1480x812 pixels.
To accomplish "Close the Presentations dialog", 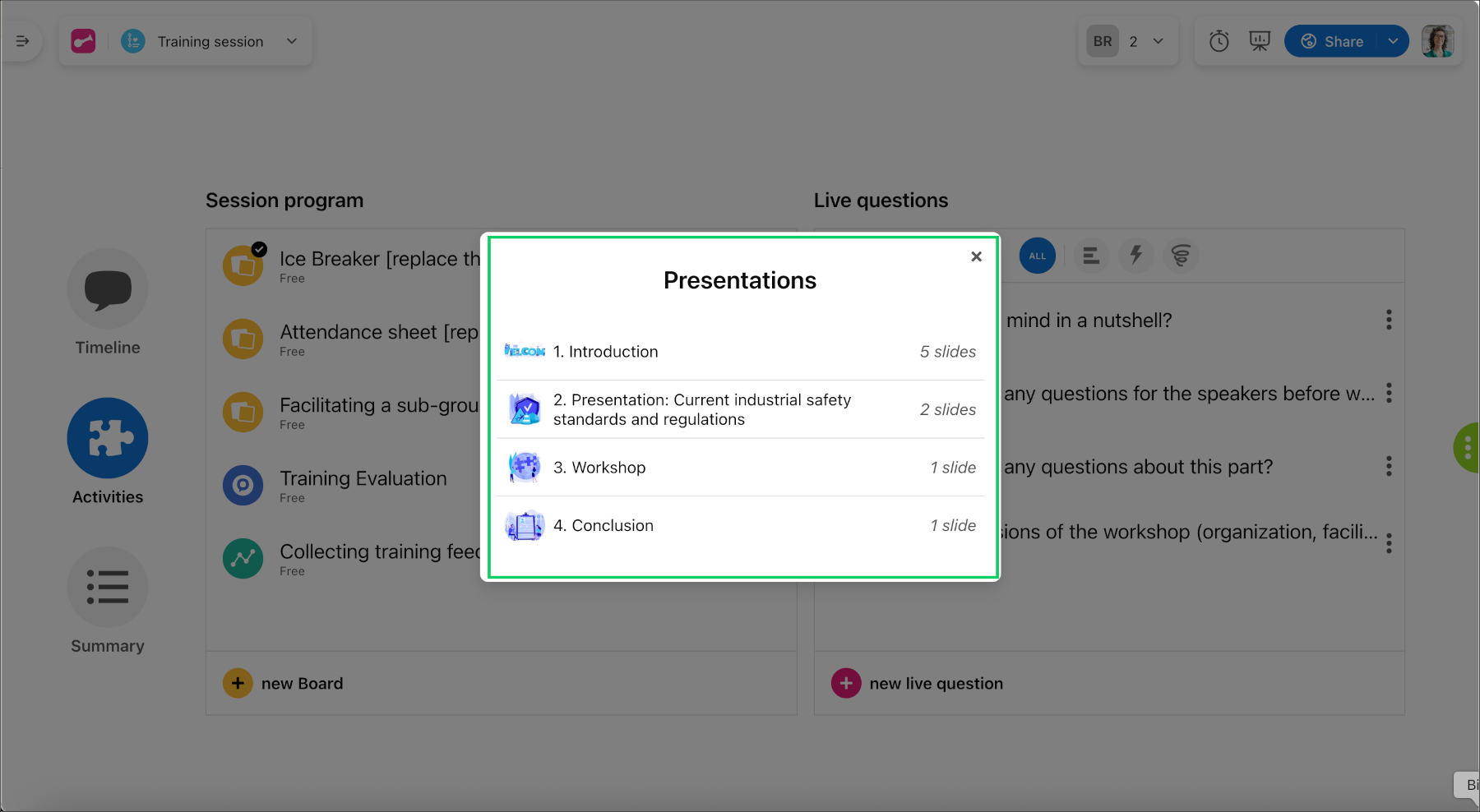I will 976,256.
